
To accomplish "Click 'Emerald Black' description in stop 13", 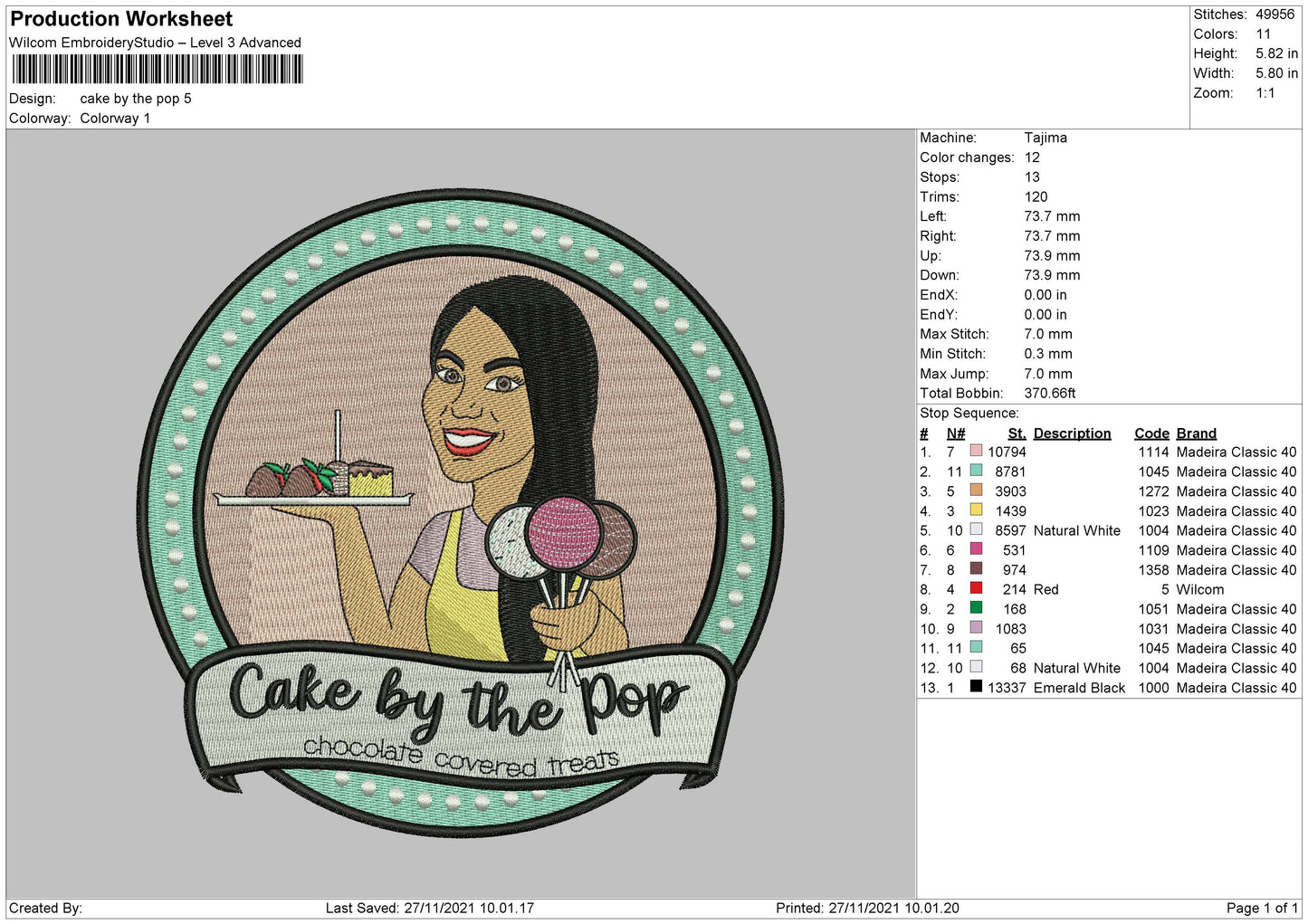I will click(x=1079, y=688).
